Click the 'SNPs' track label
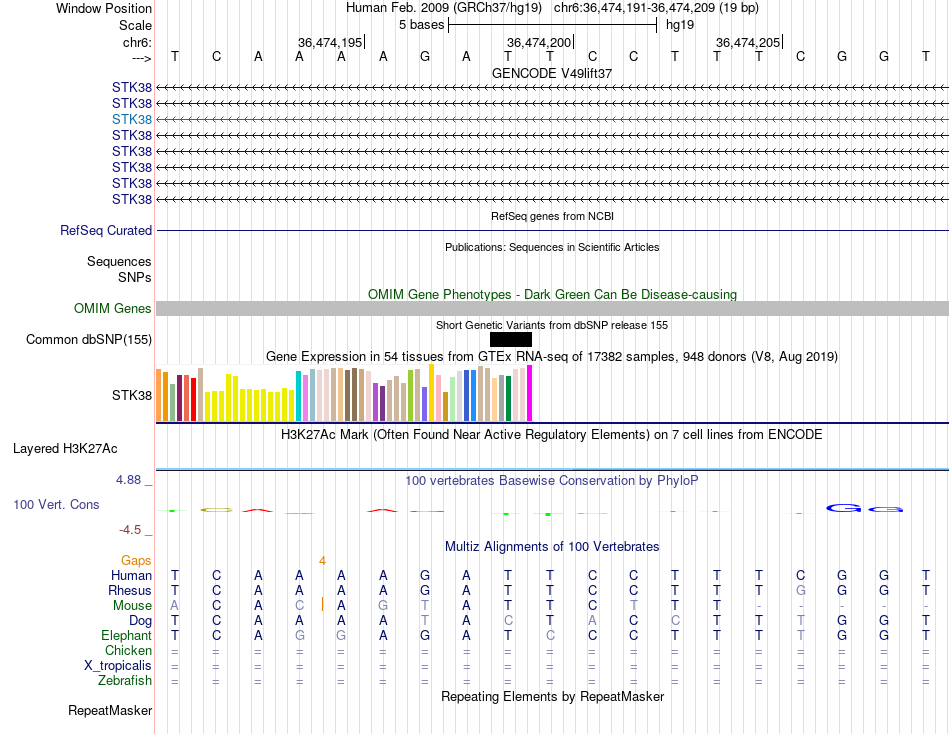 tap(135, 277)
